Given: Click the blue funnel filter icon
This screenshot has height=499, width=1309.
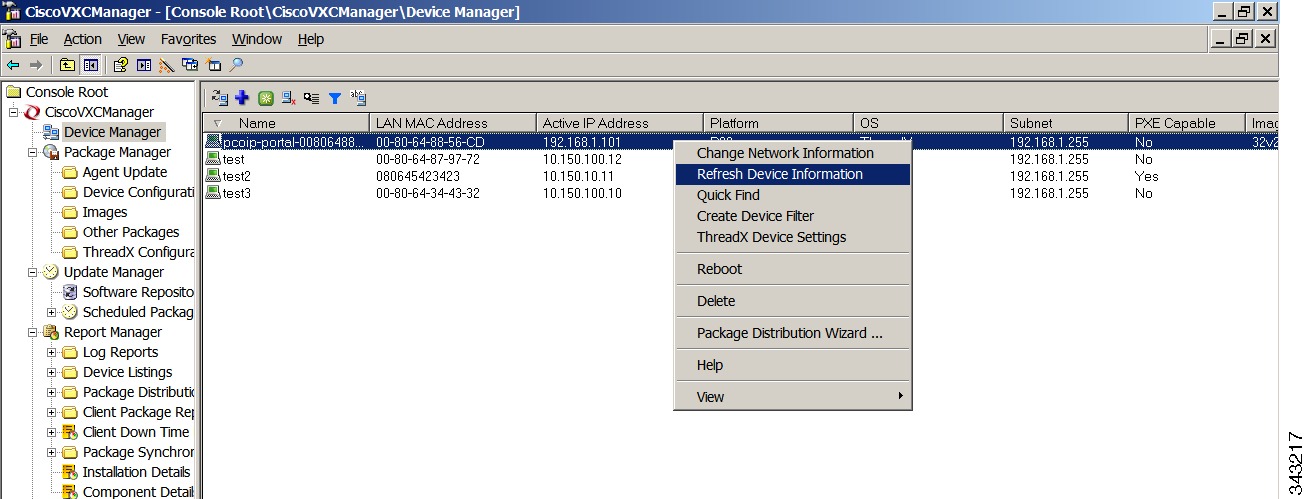Looking at the screenshot, I should pos(335,98).
